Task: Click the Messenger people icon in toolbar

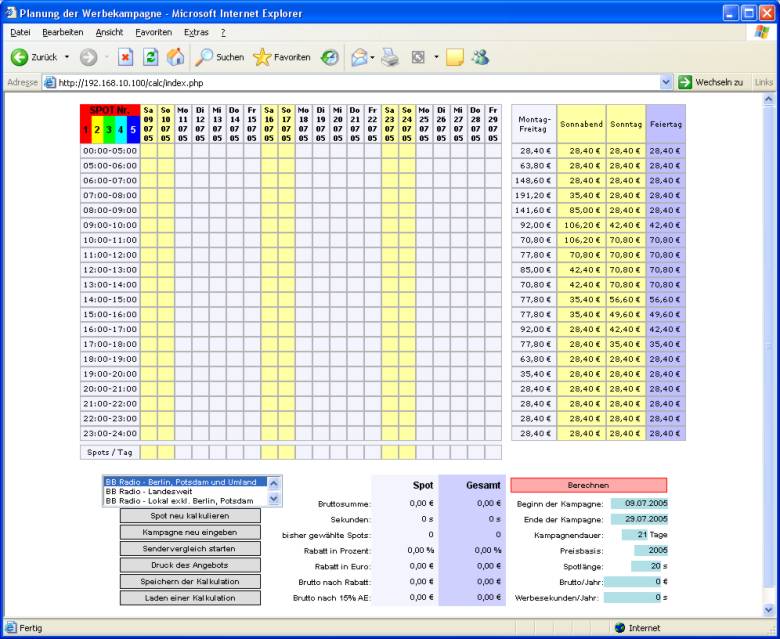Action: pos(480,57)
